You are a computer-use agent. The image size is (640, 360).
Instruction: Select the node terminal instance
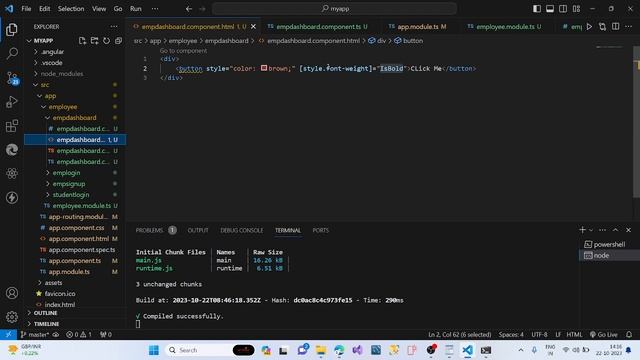[x=609, y=255]
